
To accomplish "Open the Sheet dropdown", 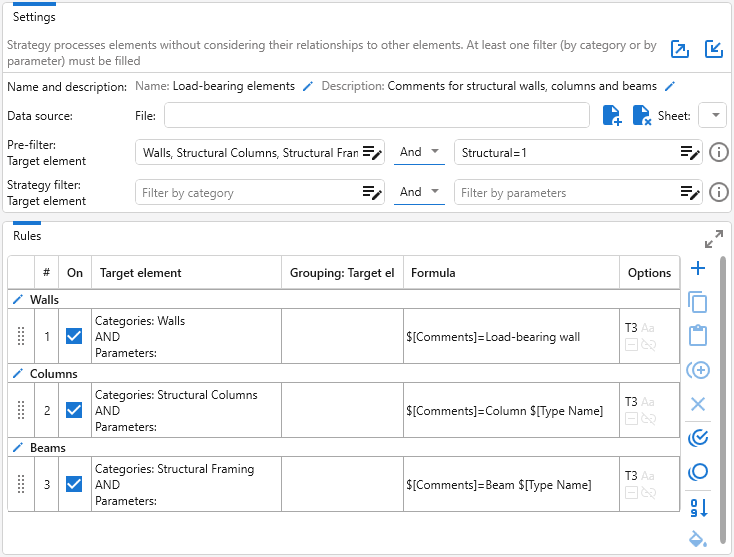I will [x=712, y=115].
